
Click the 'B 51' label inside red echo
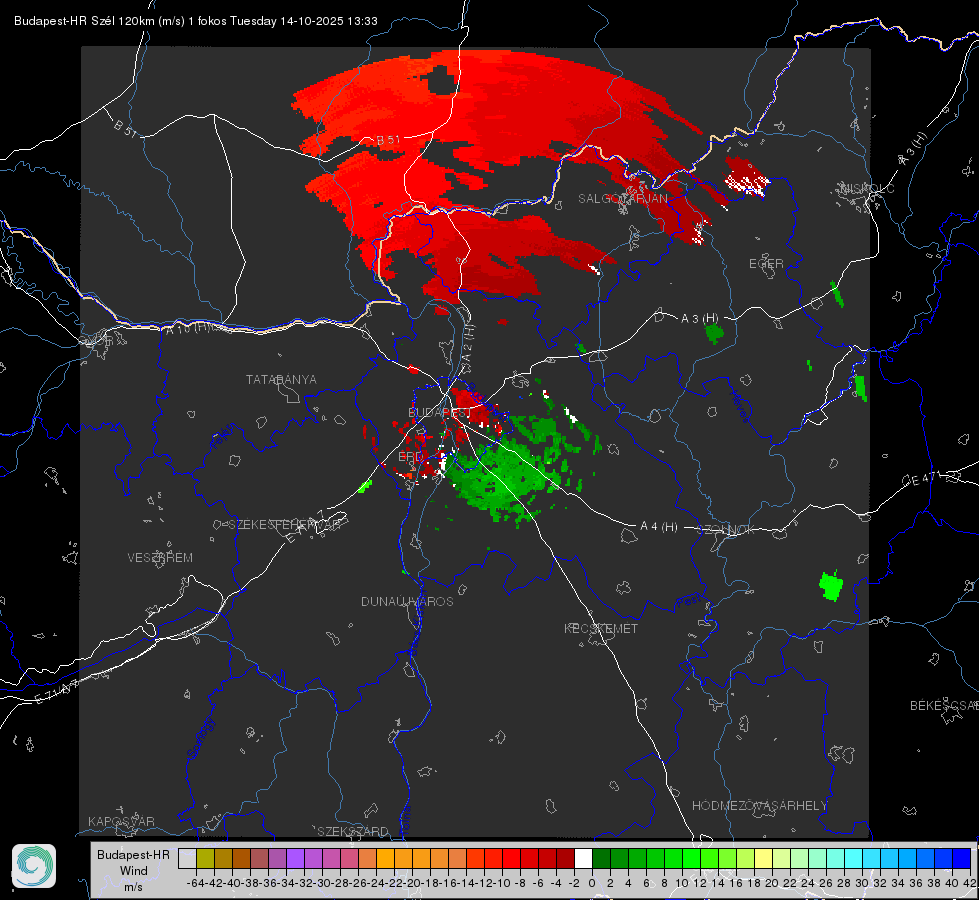[x=388, y=140]
